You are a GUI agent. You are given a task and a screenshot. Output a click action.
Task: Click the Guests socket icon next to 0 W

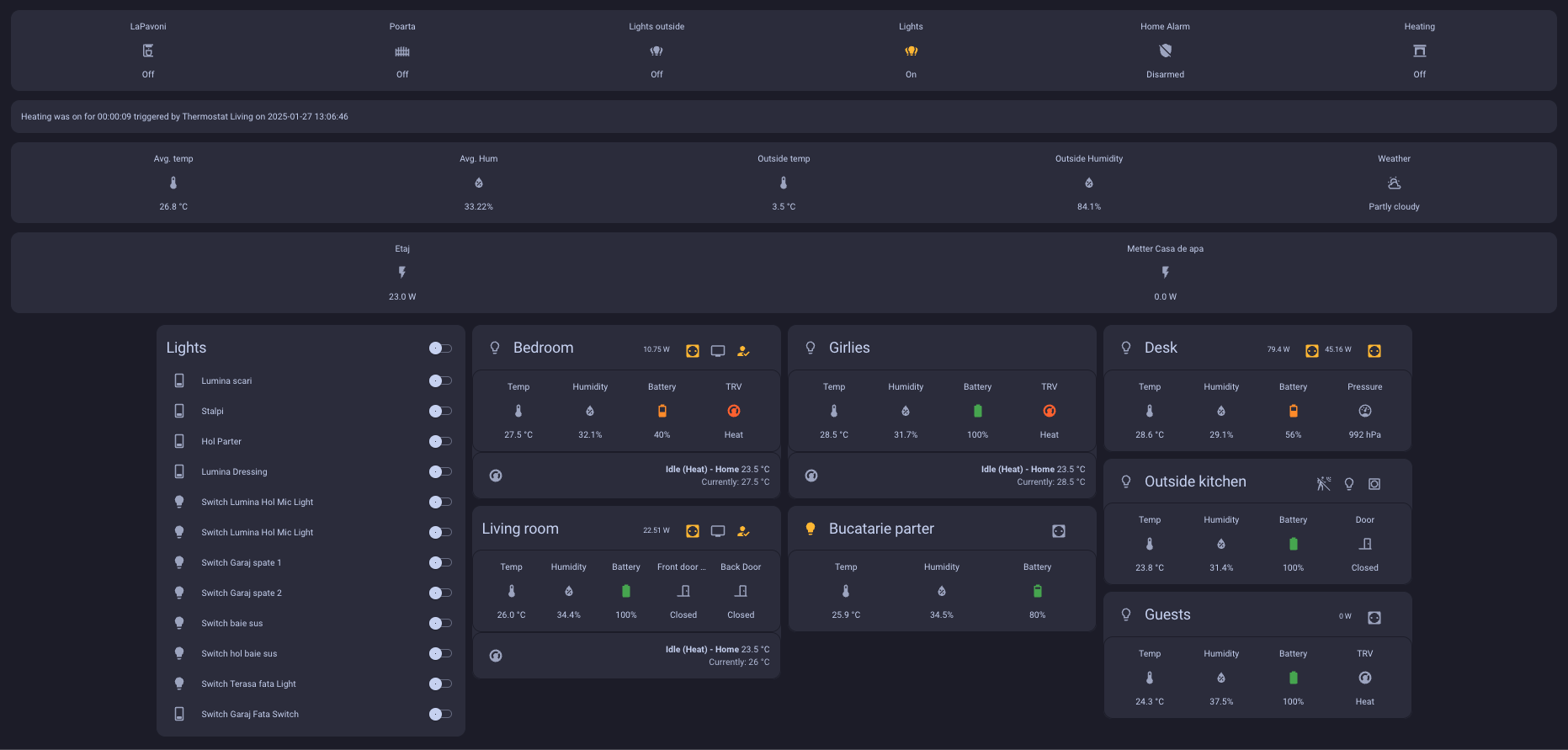[1374, 618]
